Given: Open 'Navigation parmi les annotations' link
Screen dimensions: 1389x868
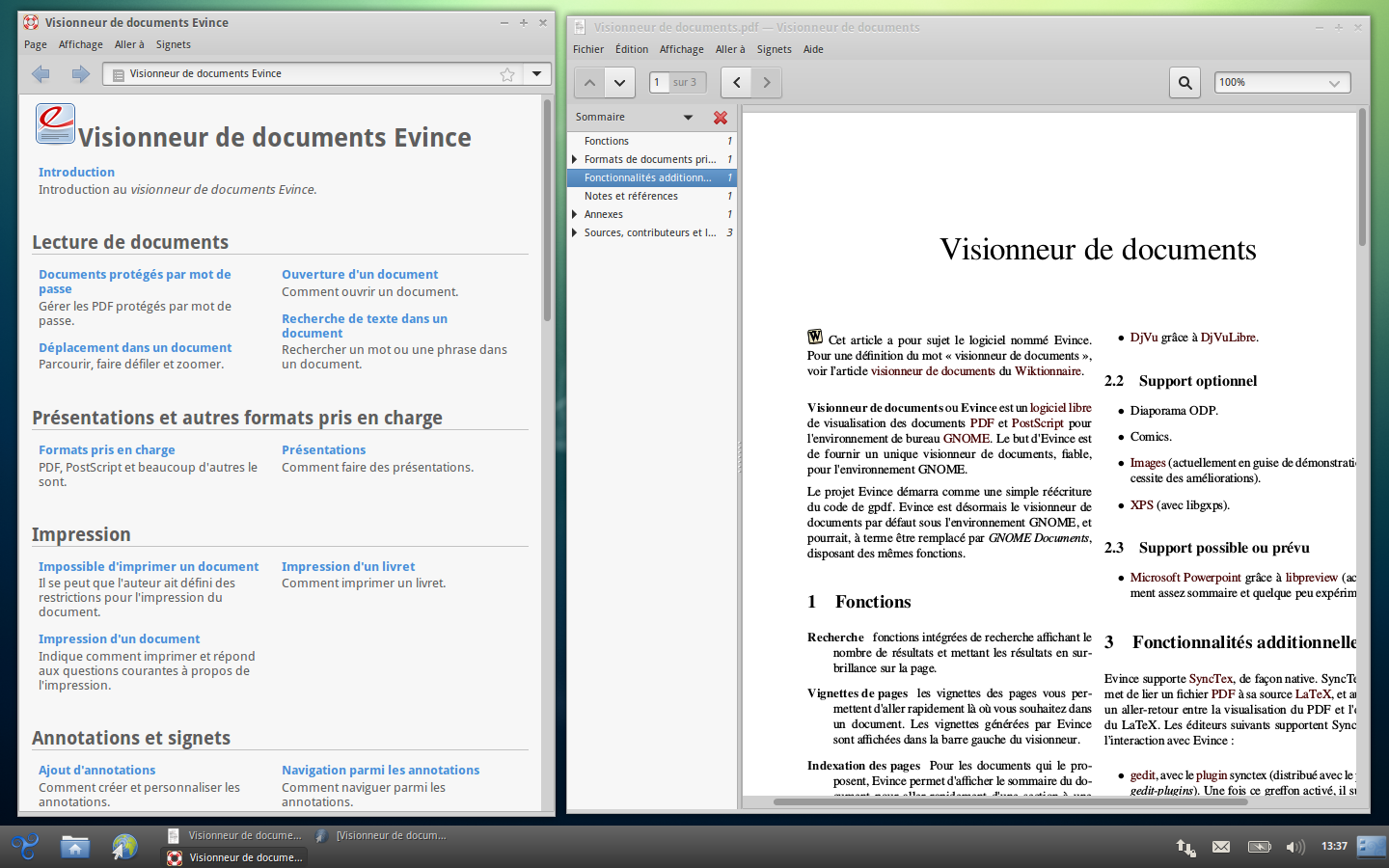Looking at the screenshot, I should (381, 770).
